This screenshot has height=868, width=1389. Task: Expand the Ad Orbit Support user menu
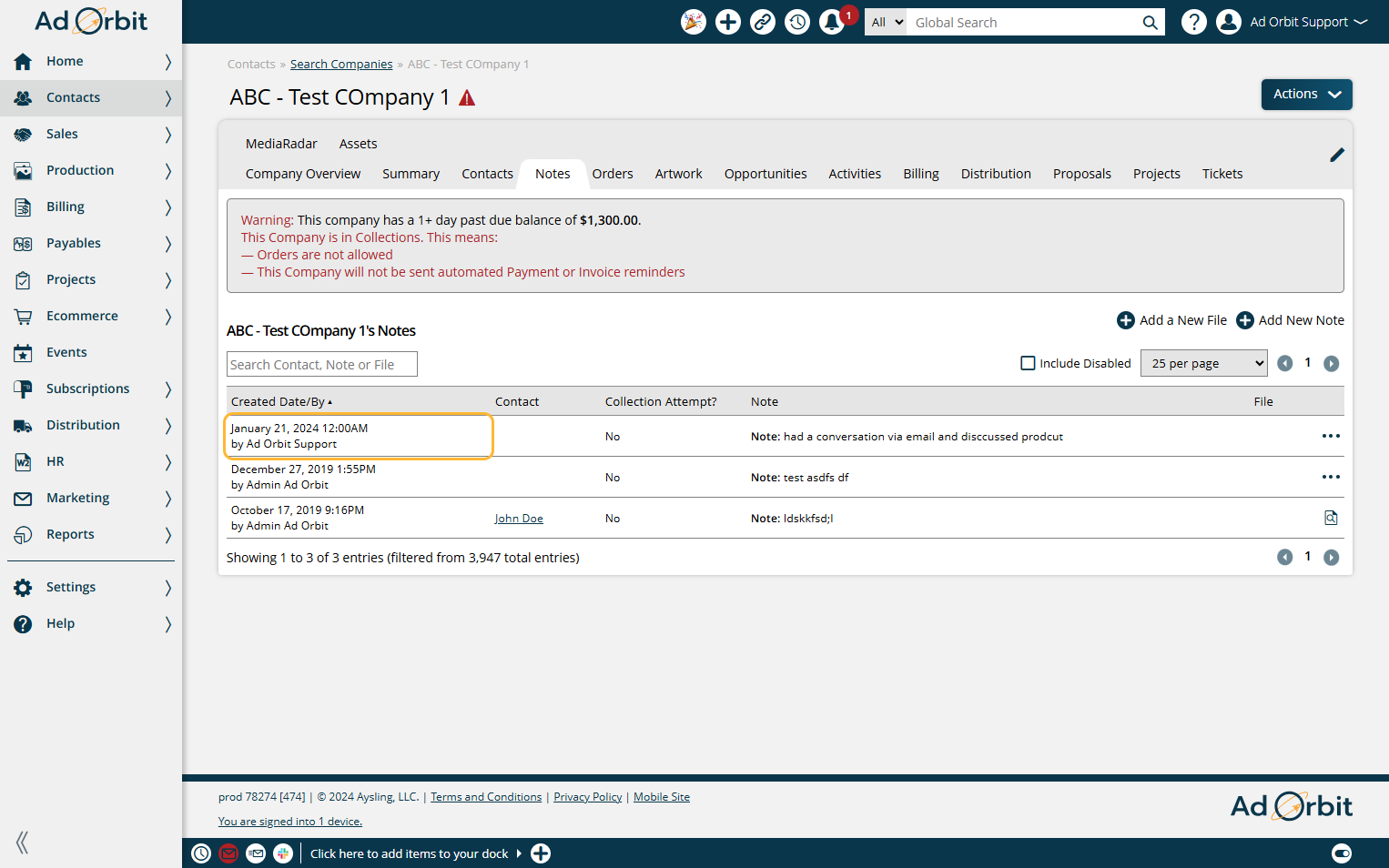point(1308,22)
